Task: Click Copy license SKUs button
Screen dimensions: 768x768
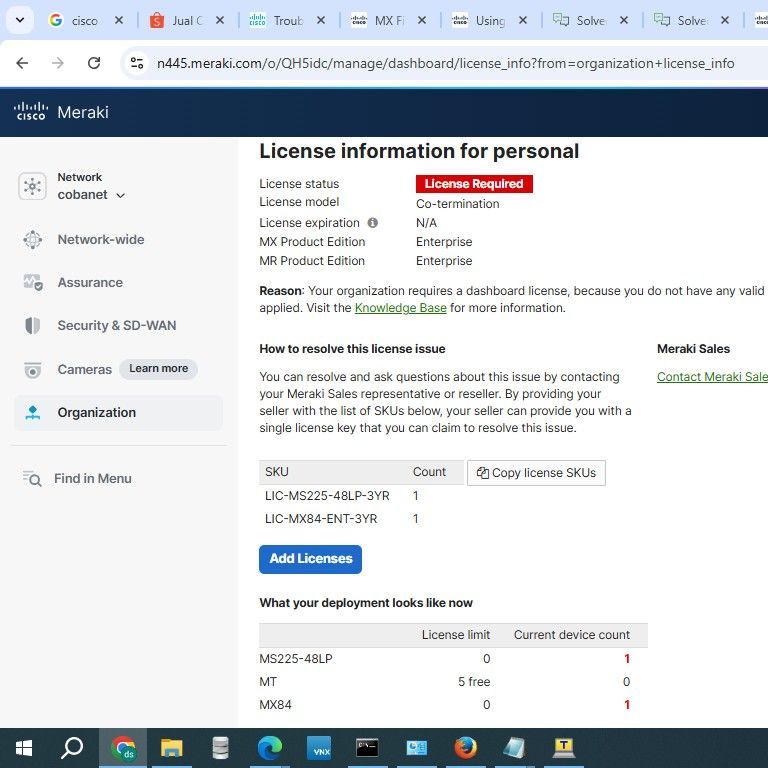Action: pyautogui.click(x=536, y=473)
